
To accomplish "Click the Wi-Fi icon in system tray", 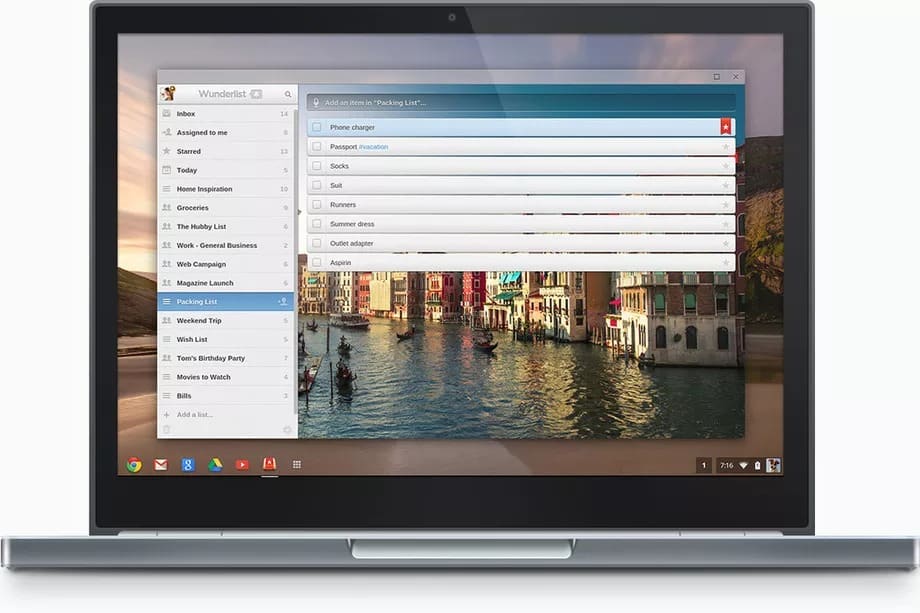I will [743, 465].
